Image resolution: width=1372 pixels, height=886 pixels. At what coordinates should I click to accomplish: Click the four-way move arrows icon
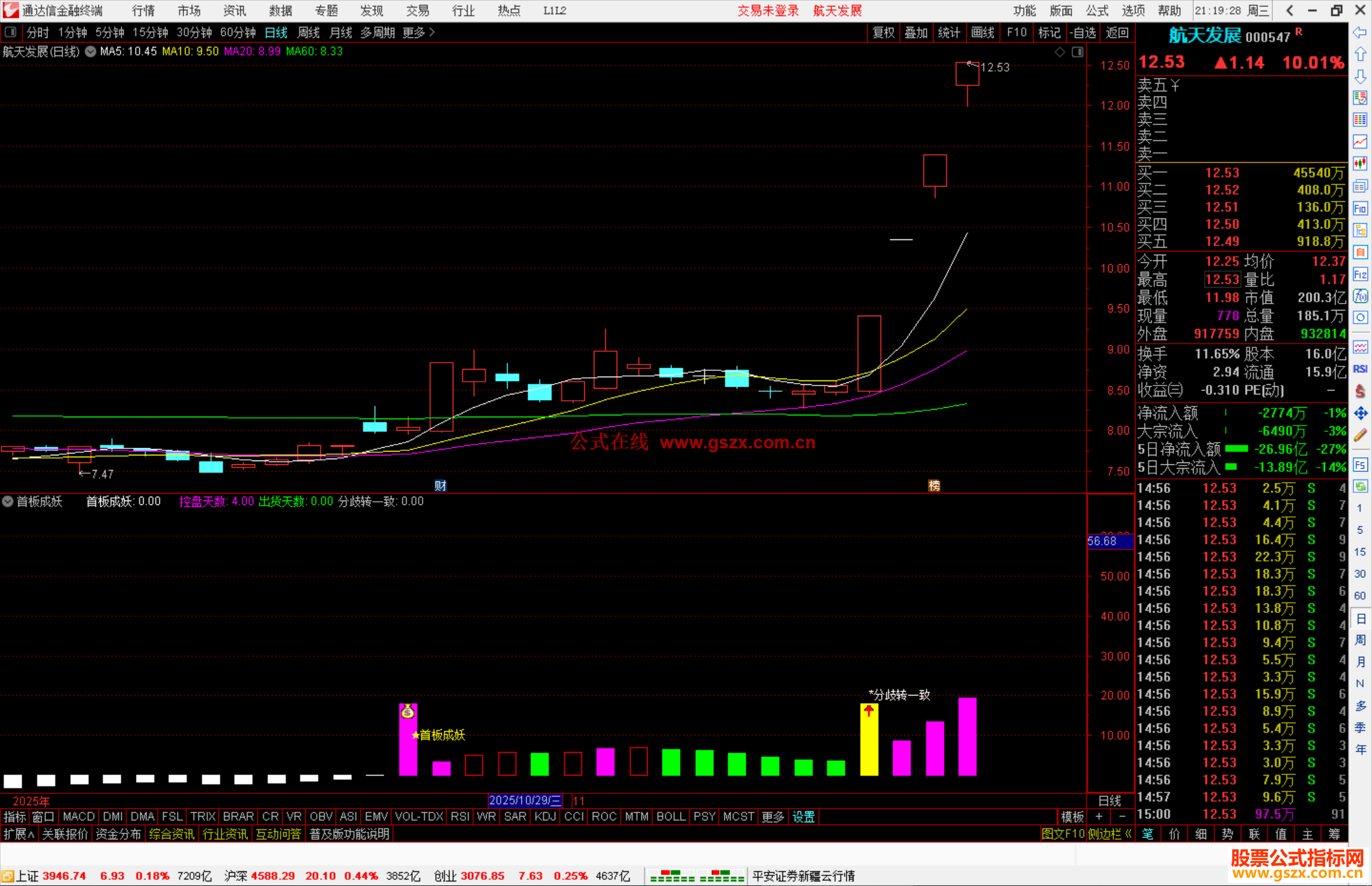(x=1360, y=413)
